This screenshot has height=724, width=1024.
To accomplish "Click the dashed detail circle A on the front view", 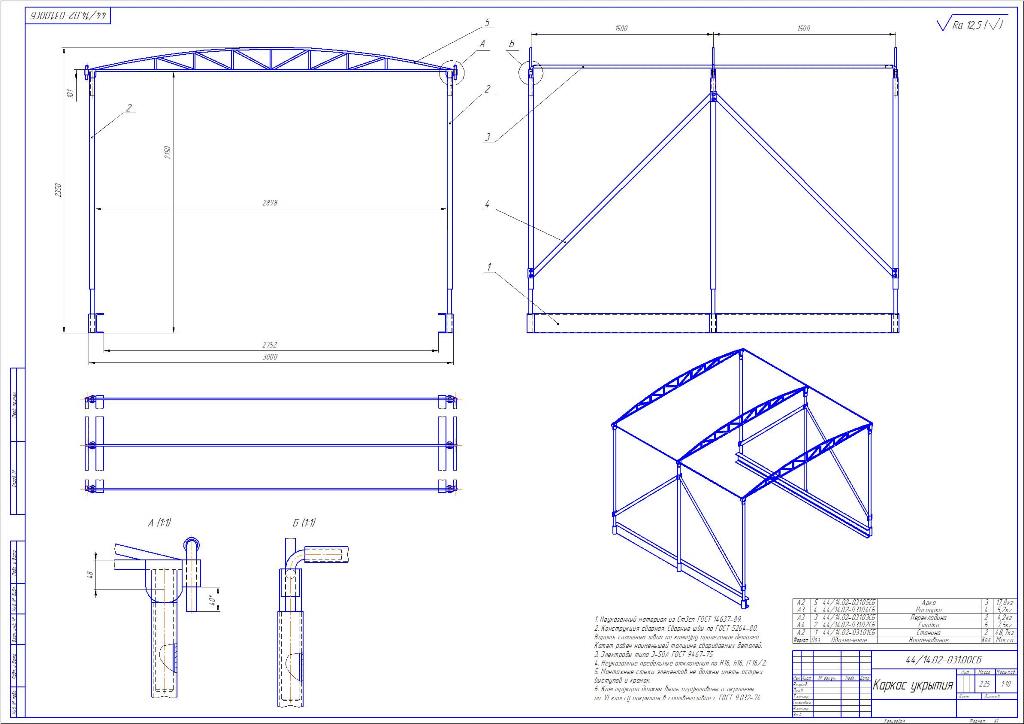I will pyautogui.click(x=450, y=72).
